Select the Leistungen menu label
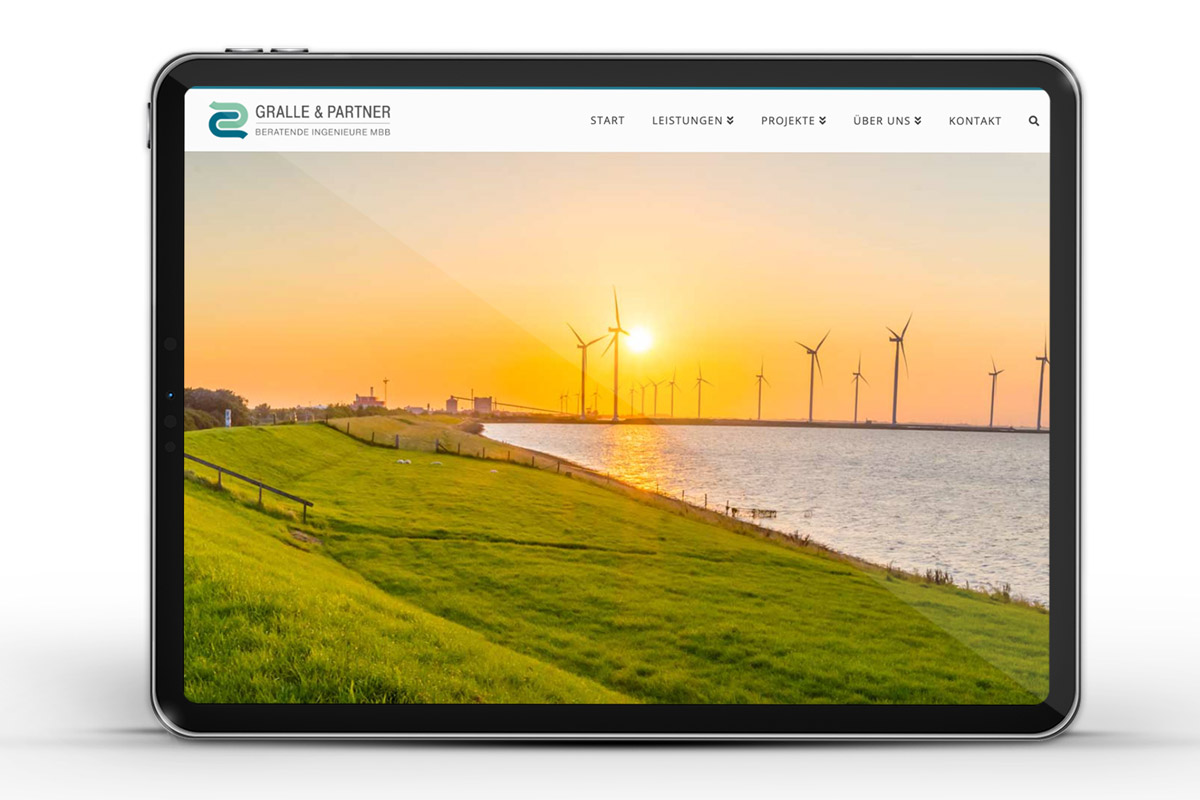1200x800 pixels. 687,121
